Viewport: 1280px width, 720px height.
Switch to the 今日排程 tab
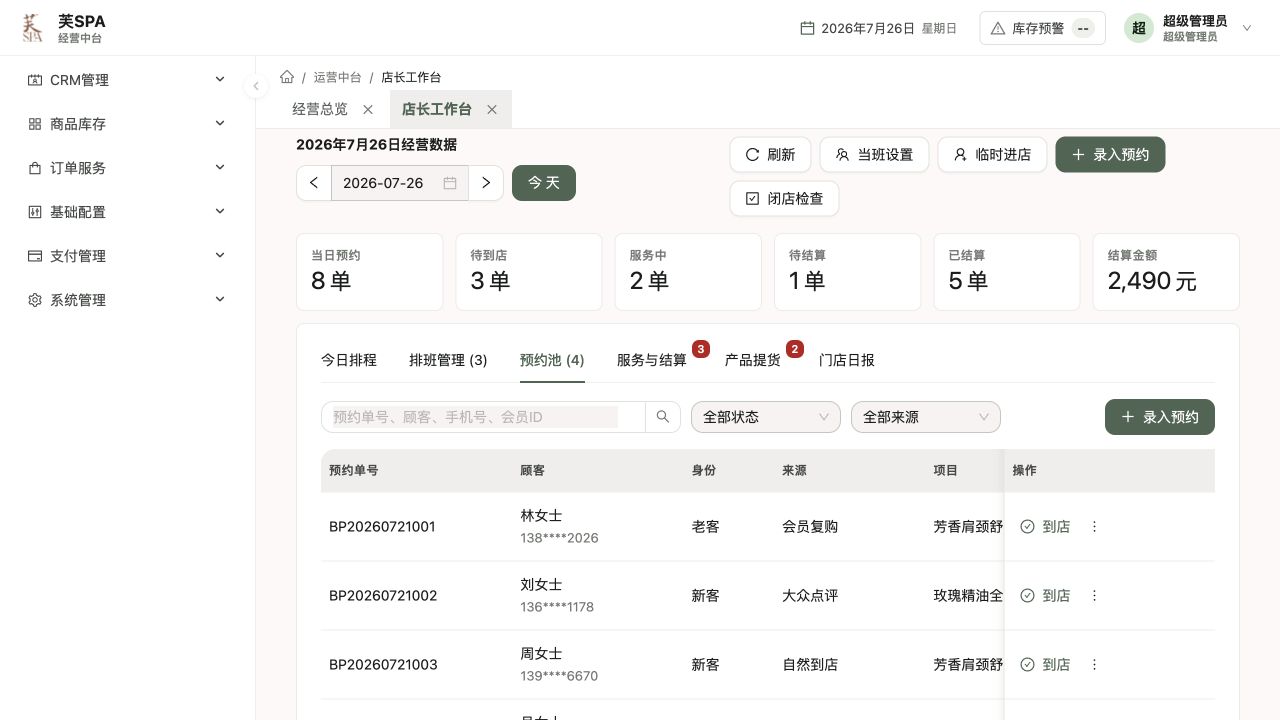[x=349, y=360]
